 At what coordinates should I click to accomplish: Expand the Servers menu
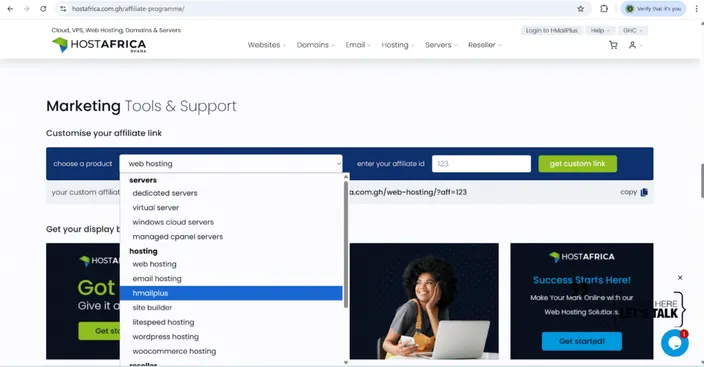click(x=441, y=45)
